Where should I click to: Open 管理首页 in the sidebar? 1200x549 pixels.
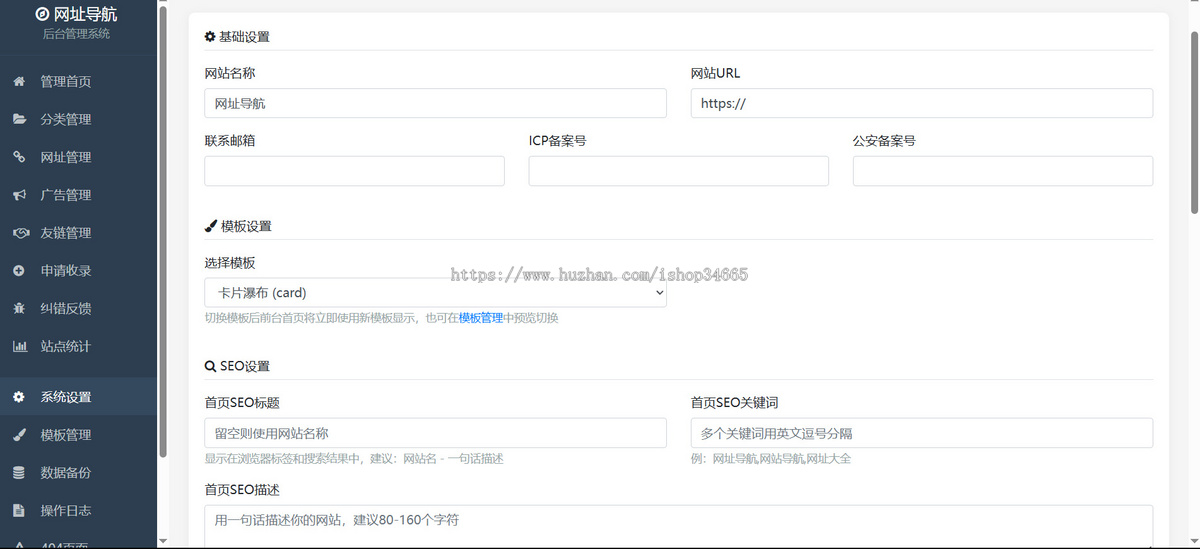pyautogui.click(x=78, y=82)
